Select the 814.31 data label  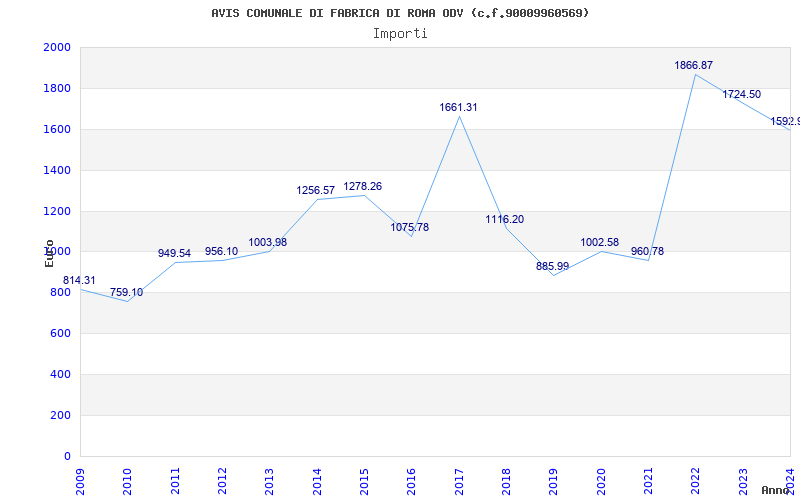pyautogui.click(x=79, y=281)
